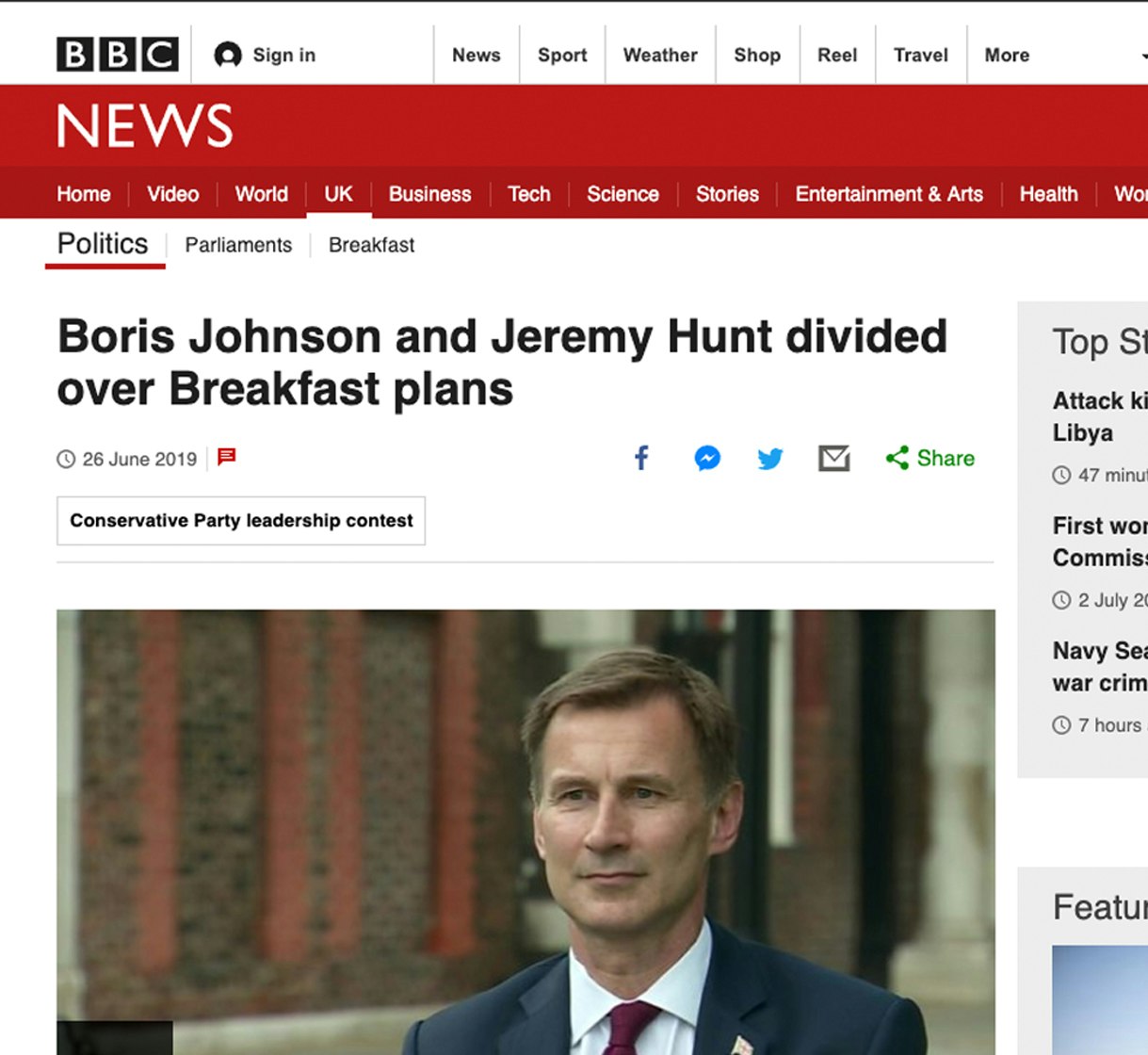
Task: Share via Messenger icon
Action: tap(707, 459)
